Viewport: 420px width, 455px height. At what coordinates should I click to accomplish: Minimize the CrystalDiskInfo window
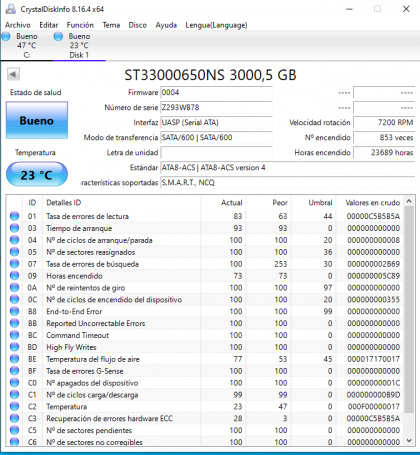(349, 9)
